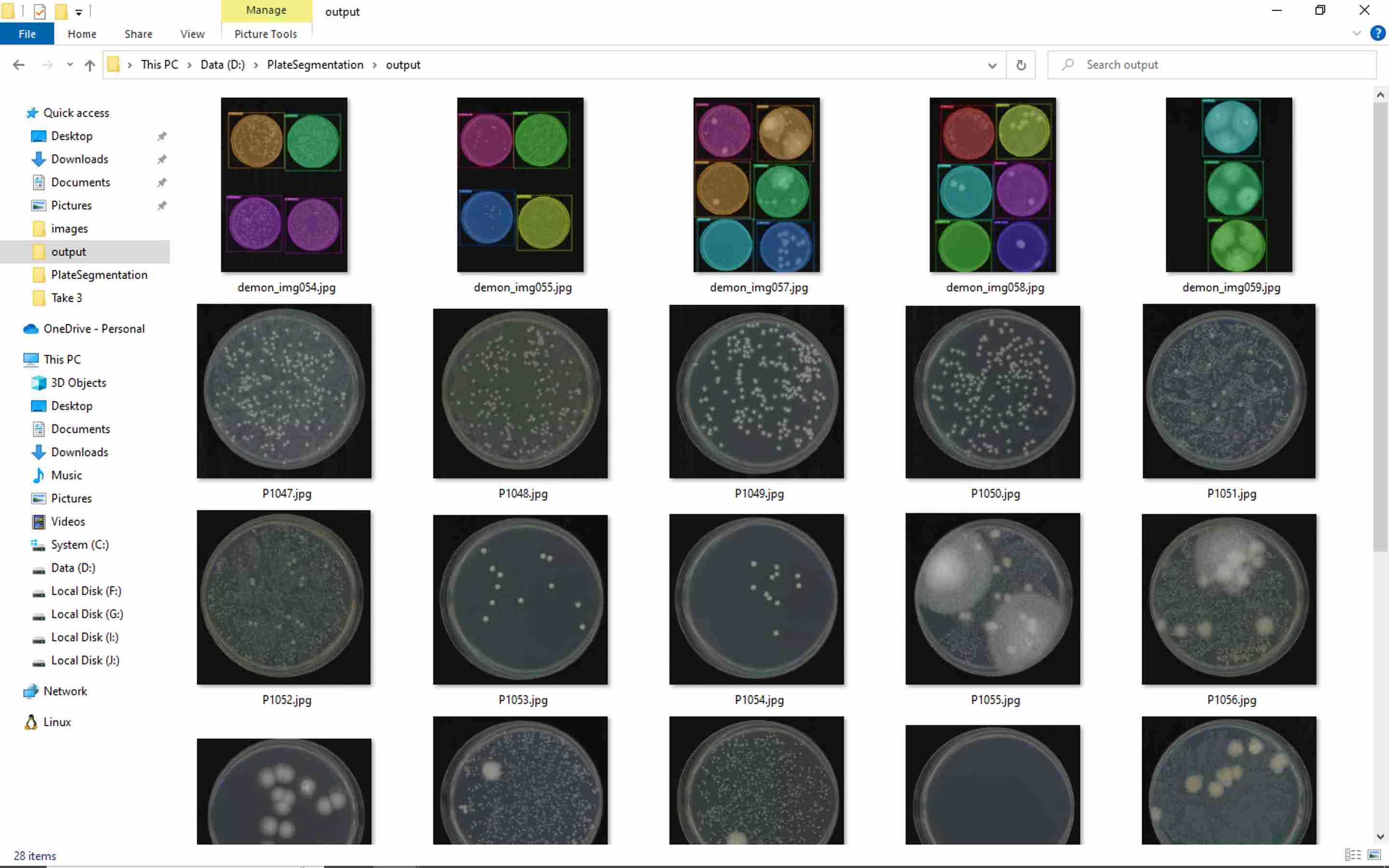Switch to the Share ribbon tab
This screenshot has height=868, width=1389.
click(138, 34)
